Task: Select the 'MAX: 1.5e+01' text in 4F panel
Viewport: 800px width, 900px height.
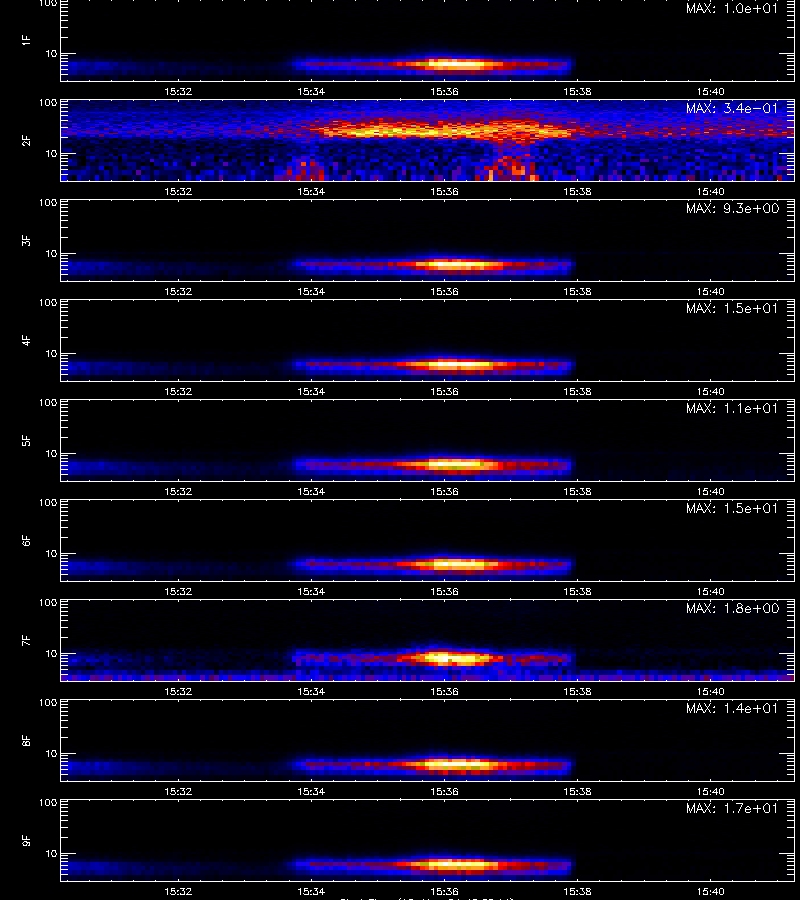Action: (x=732, y=308)
